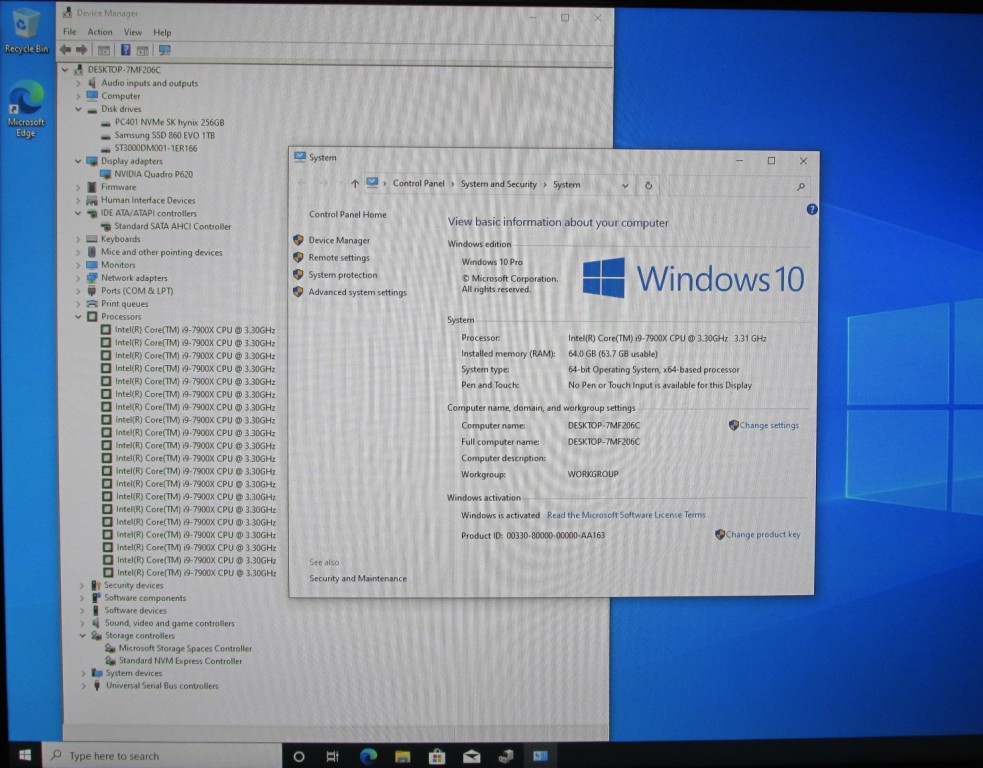
Task: Open Advanced system settings
Action: coord(357,292)
